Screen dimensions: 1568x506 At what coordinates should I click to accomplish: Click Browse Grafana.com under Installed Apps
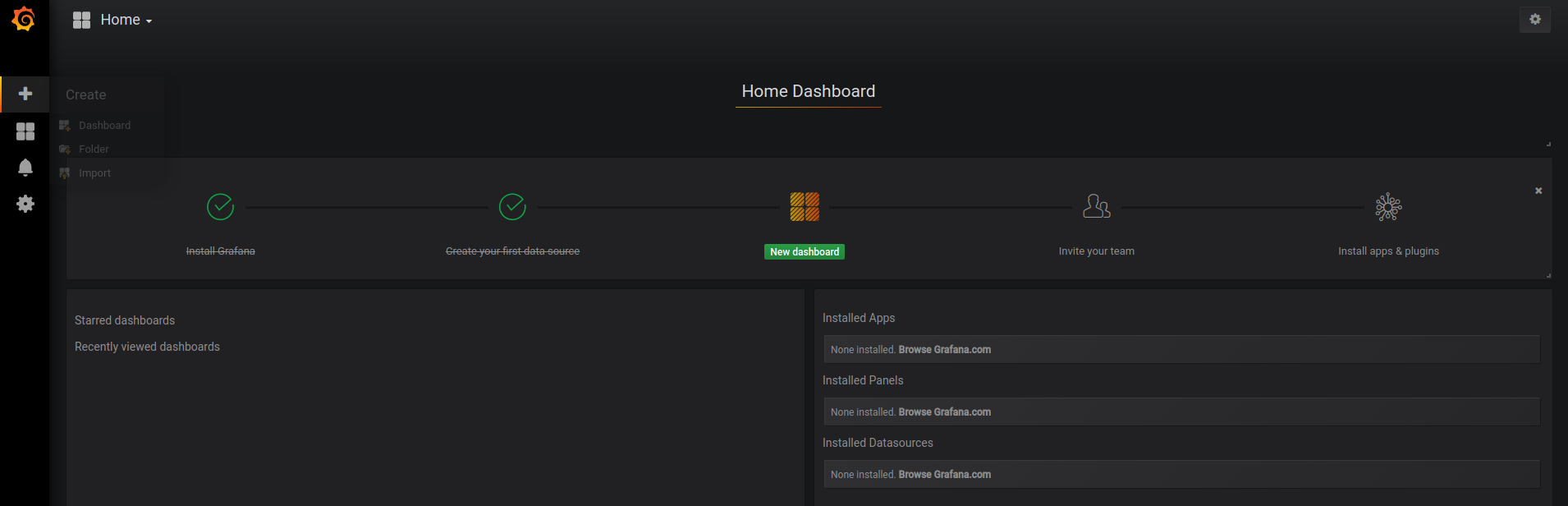(x=944, y=350)
